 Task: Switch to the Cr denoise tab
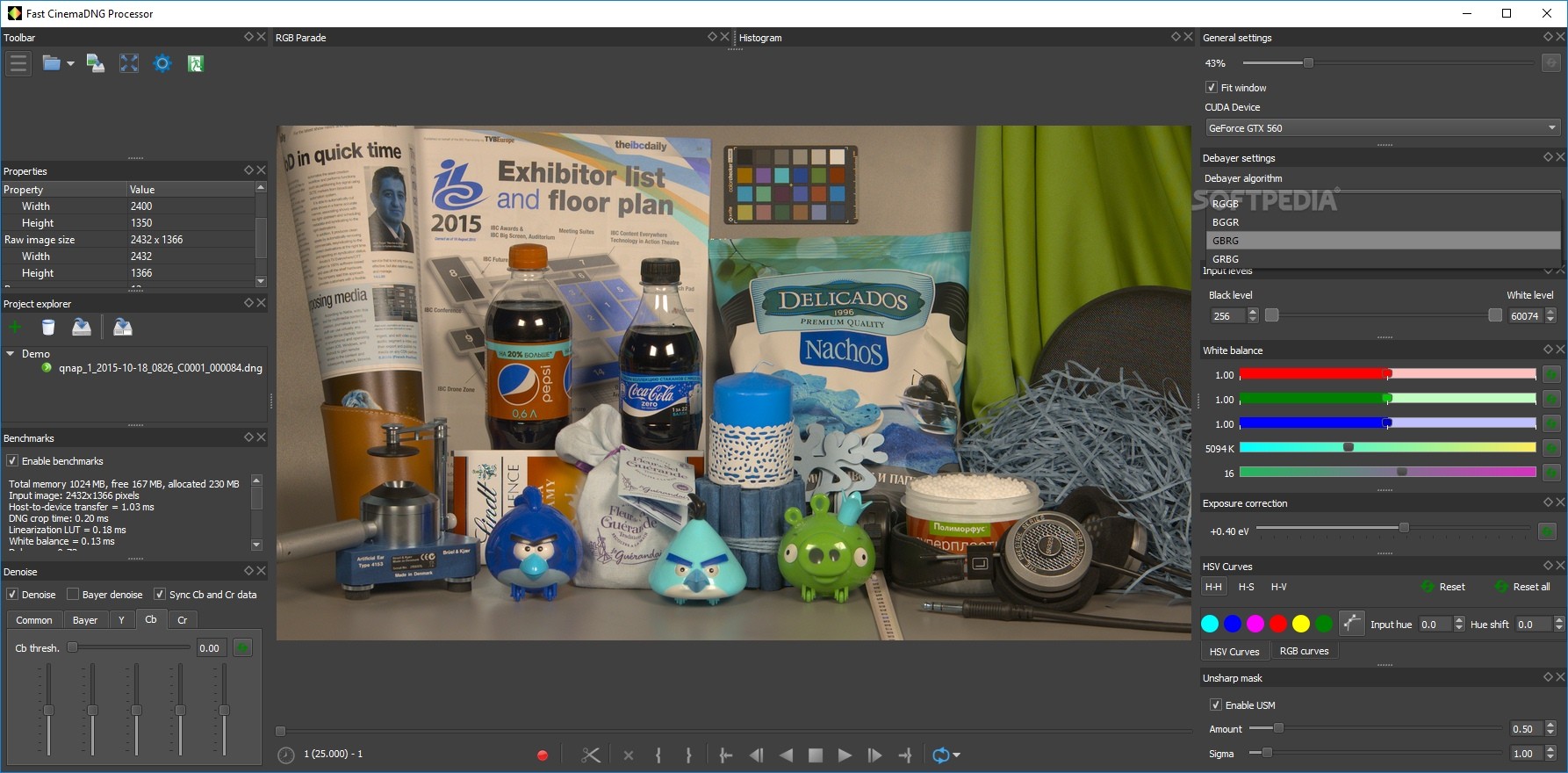(x=183, y=620)
